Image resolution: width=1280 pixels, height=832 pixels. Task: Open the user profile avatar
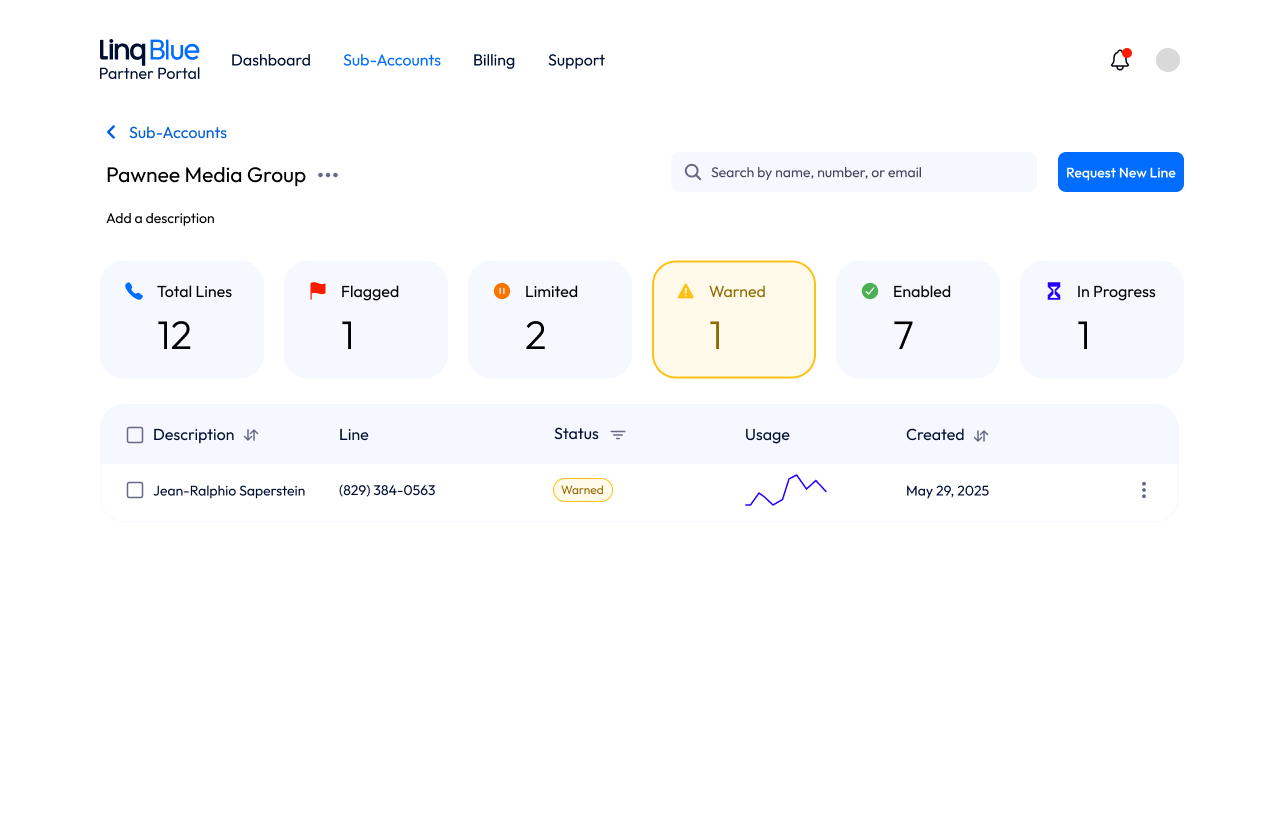coord(1168,60)
